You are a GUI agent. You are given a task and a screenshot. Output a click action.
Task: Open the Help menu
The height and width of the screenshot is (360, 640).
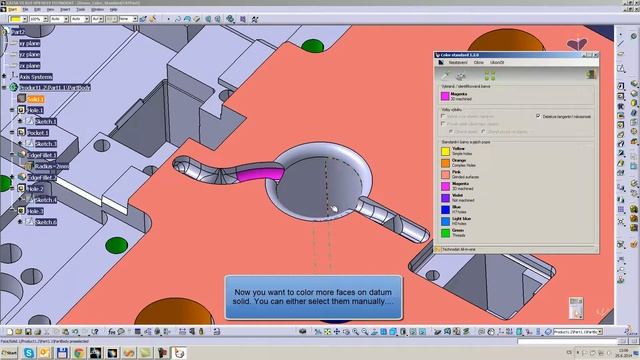tap(113, 9)
